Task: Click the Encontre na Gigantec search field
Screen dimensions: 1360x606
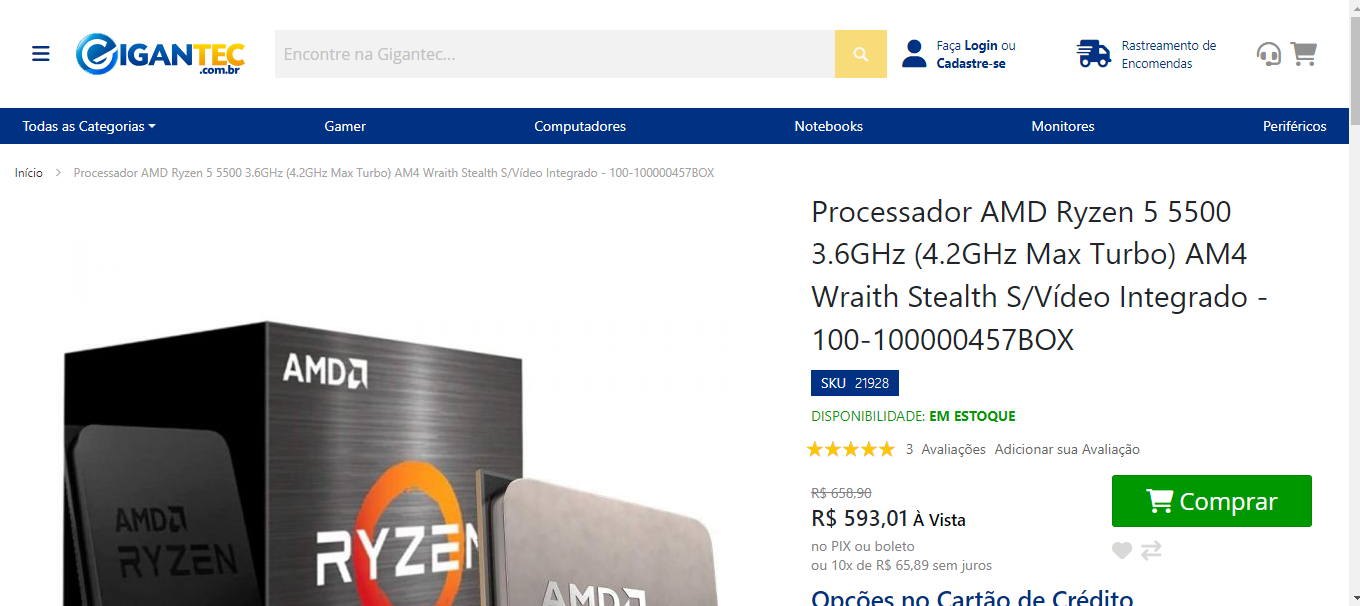Action: (555, 54)
